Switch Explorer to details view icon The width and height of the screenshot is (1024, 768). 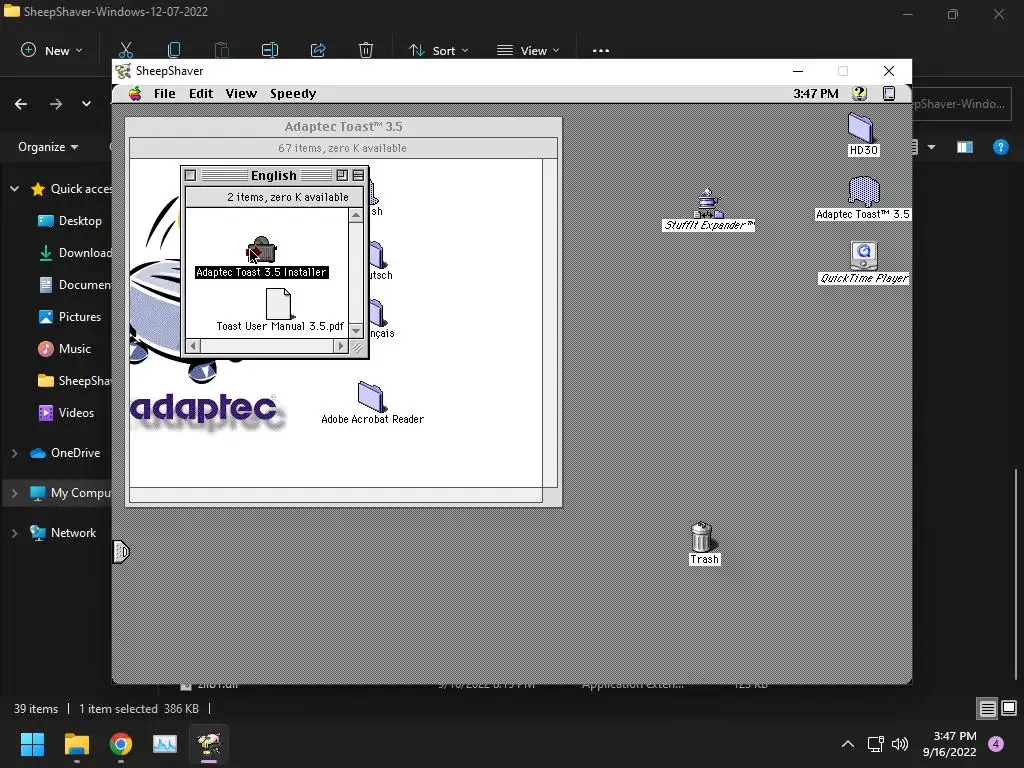click(x=987, y=708)
